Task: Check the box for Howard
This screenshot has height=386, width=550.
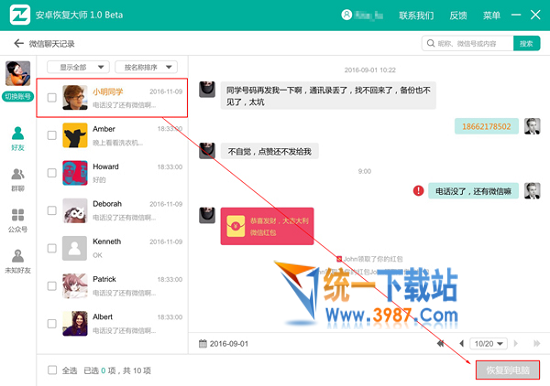Action: tap(52, 173)
